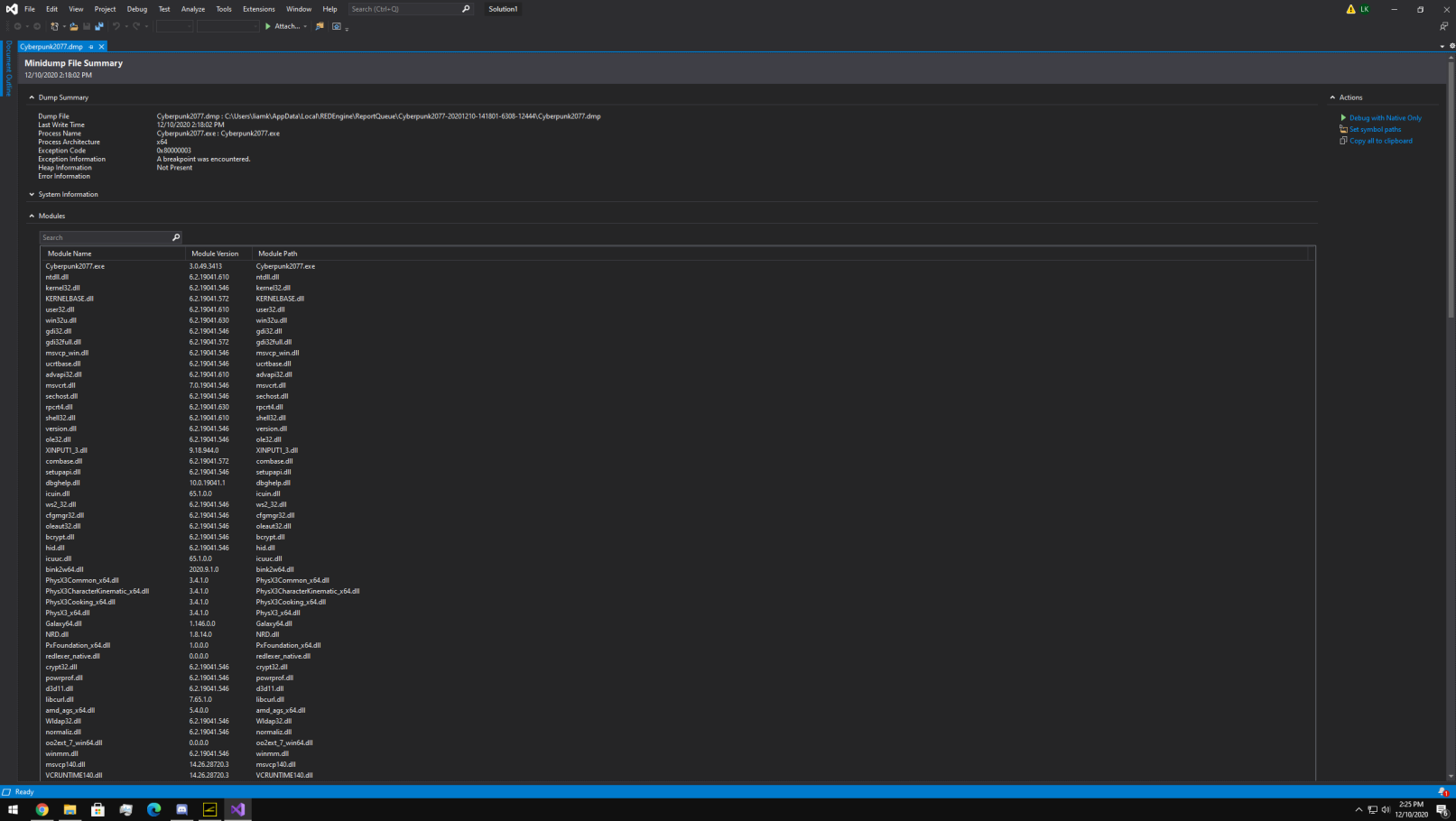Click the Send Feedback icon

1443,26
